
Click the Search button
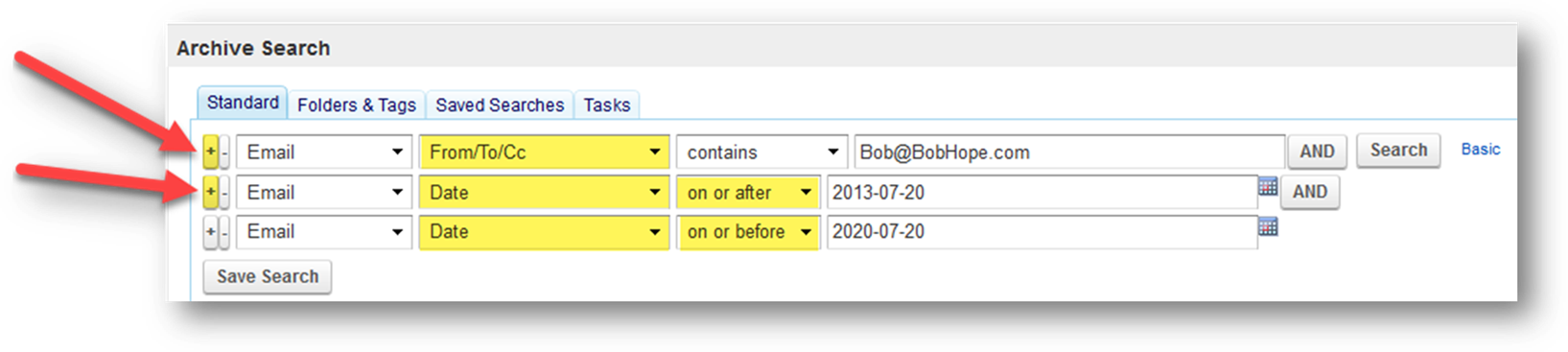coord(1398,150)
